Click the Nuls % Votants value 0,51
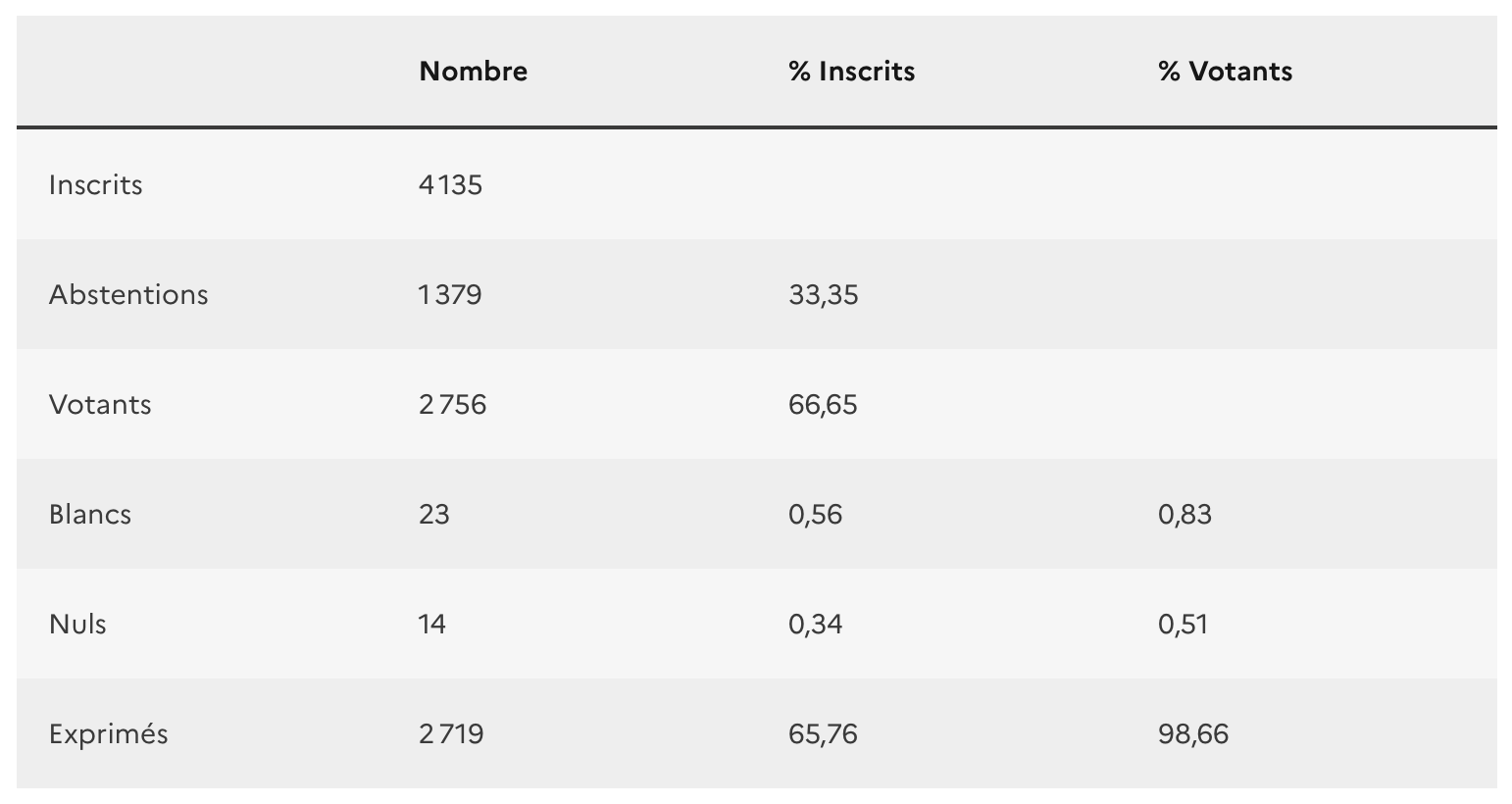This screenshot has width=1512, height=804. (1183, 625)
